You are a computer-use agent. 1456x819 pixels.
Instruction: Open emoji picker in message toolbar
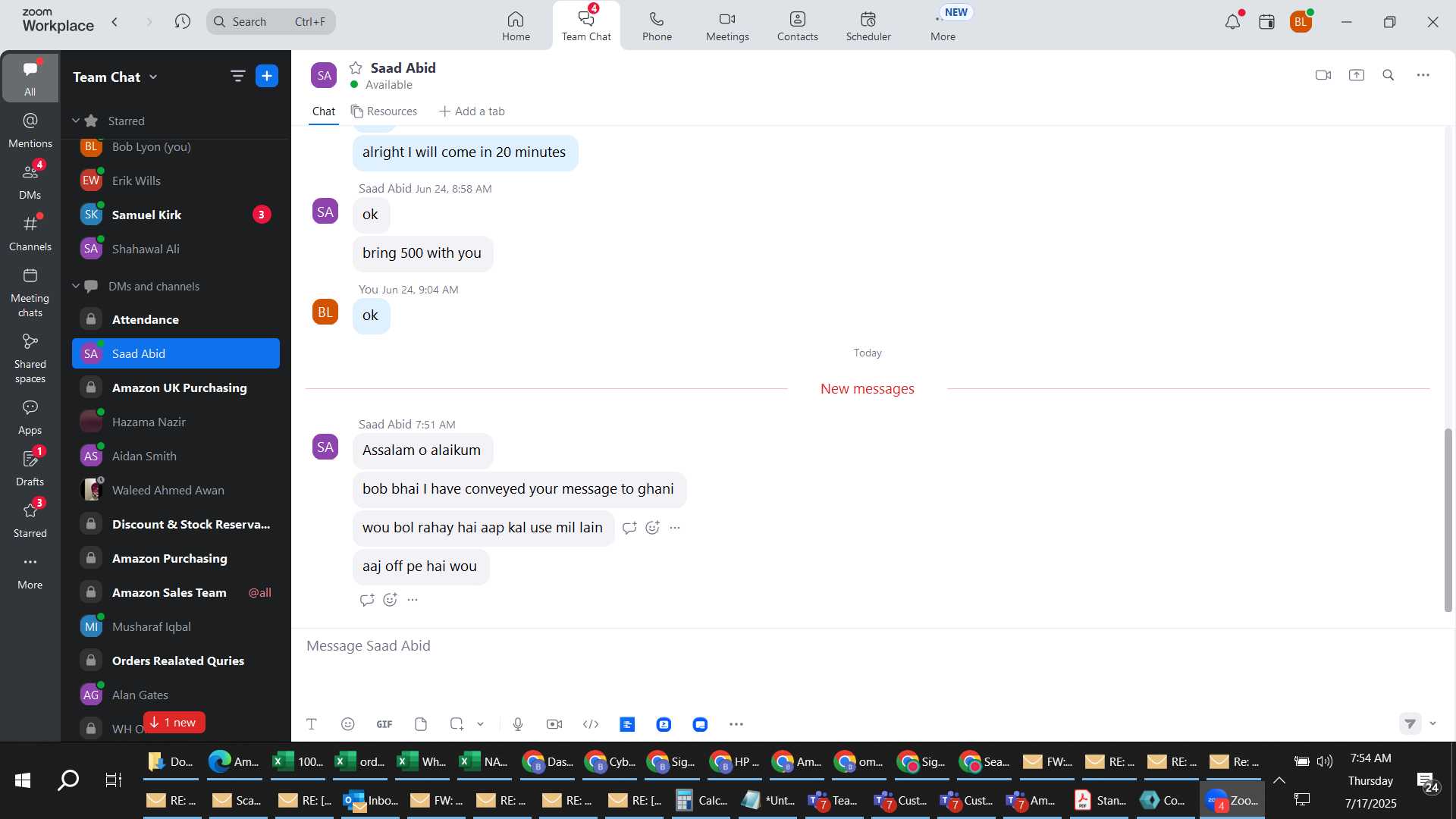(x=348, y=724)
